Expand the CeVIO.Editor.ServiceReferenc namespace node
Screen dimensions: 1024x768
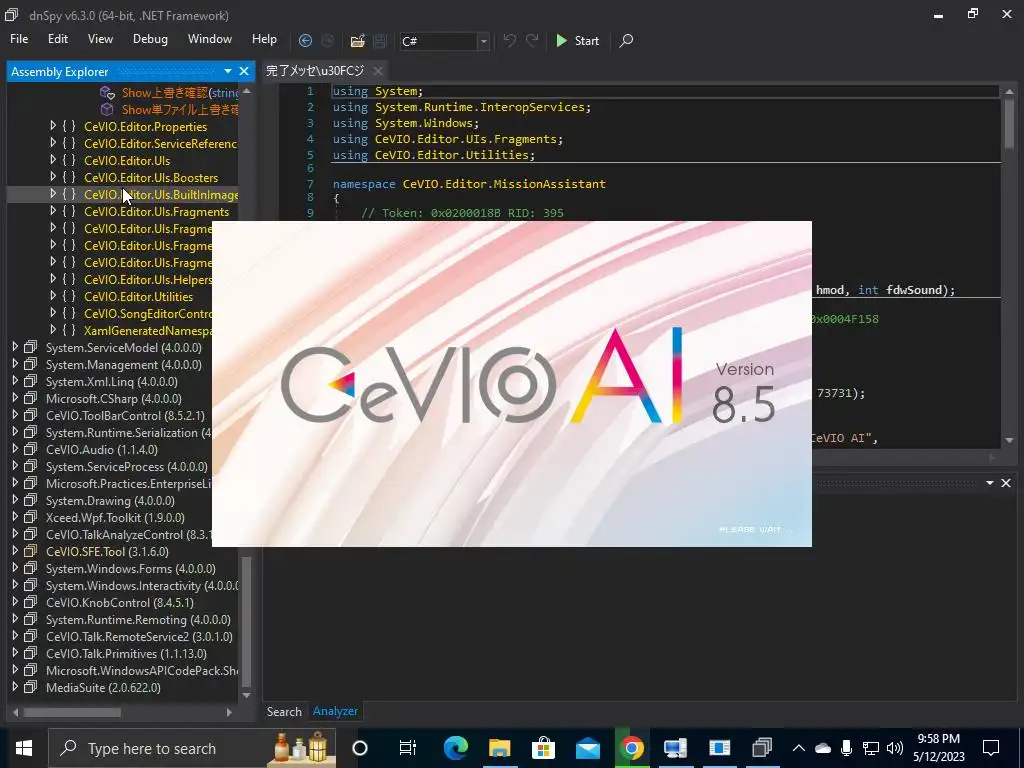click(x=53, y=142)
